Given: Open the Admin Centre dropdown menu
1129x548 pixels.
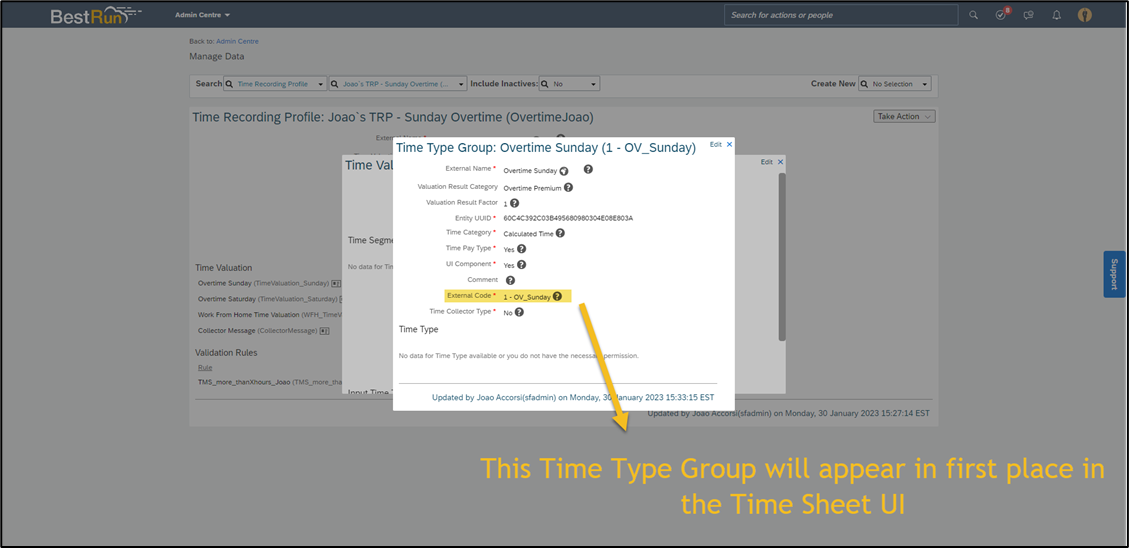Looking at the screenshot, I should click(202, 15).
